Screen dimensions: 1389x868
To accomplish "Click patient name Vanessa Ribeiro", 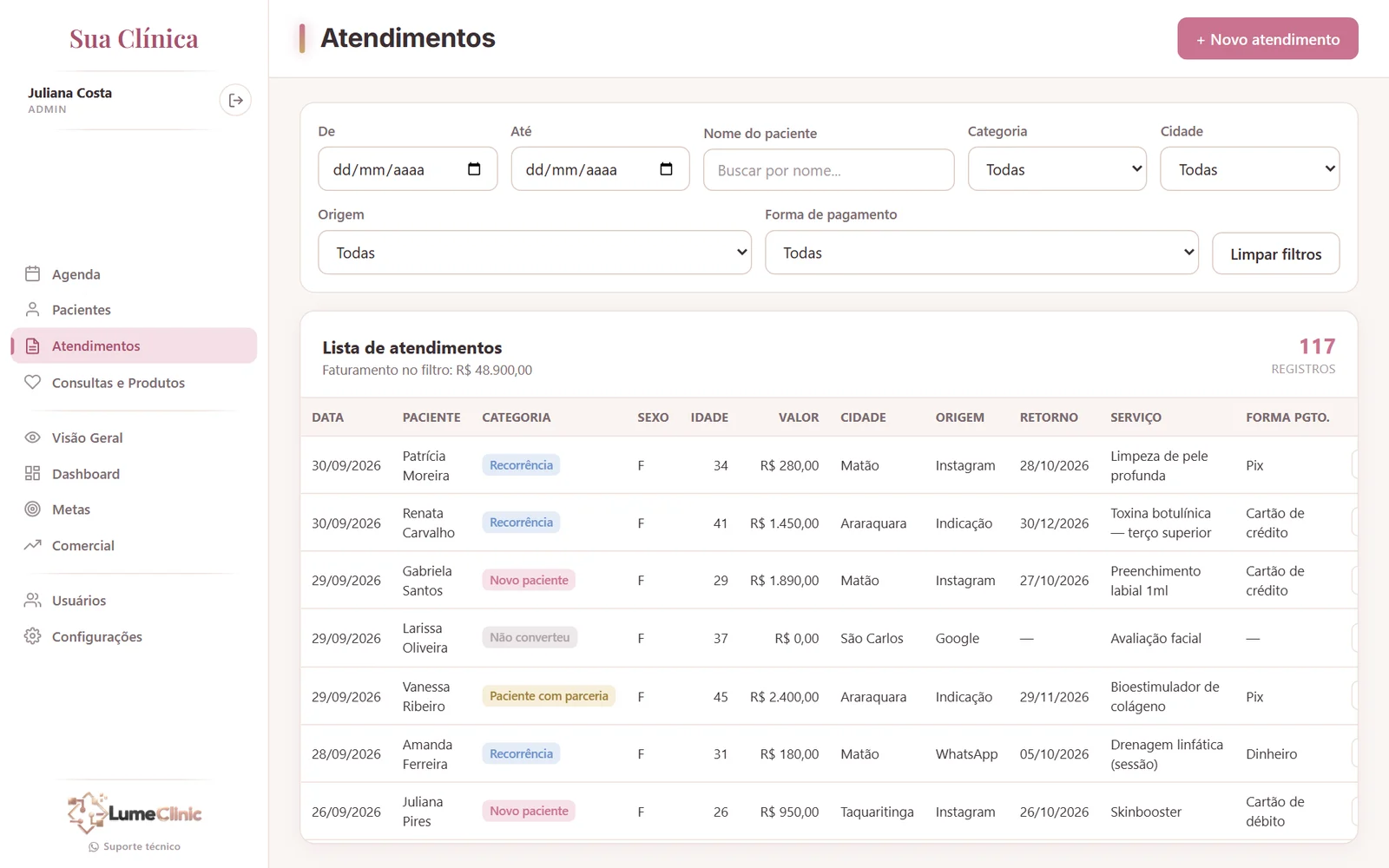I will (x=426, y=696).
